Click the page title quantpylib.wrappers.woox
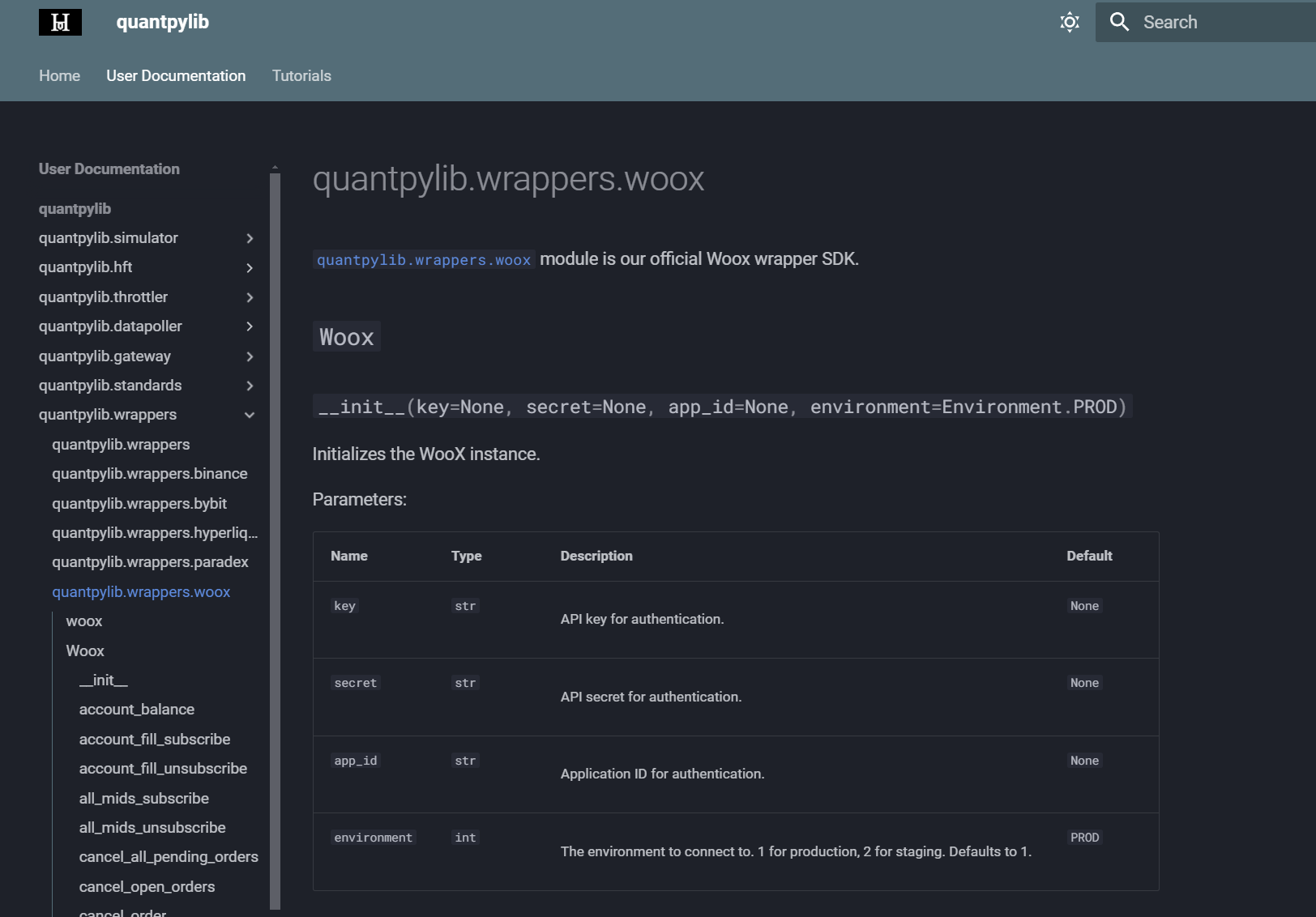 click(x=509, y=179)
